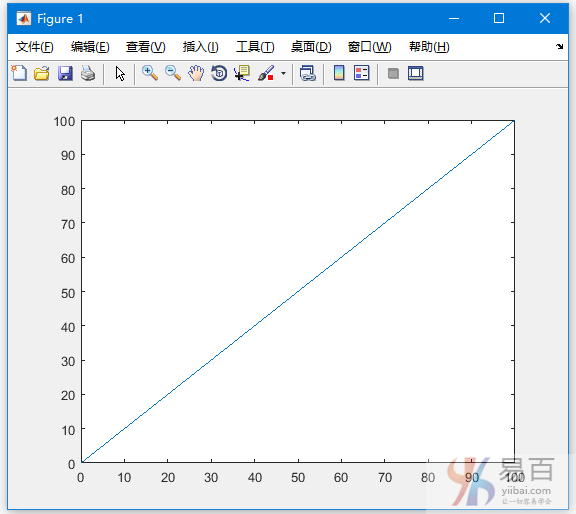Select the Pan hand tool
This screenshot has width=576, height=514.
[x=196, y=73]
